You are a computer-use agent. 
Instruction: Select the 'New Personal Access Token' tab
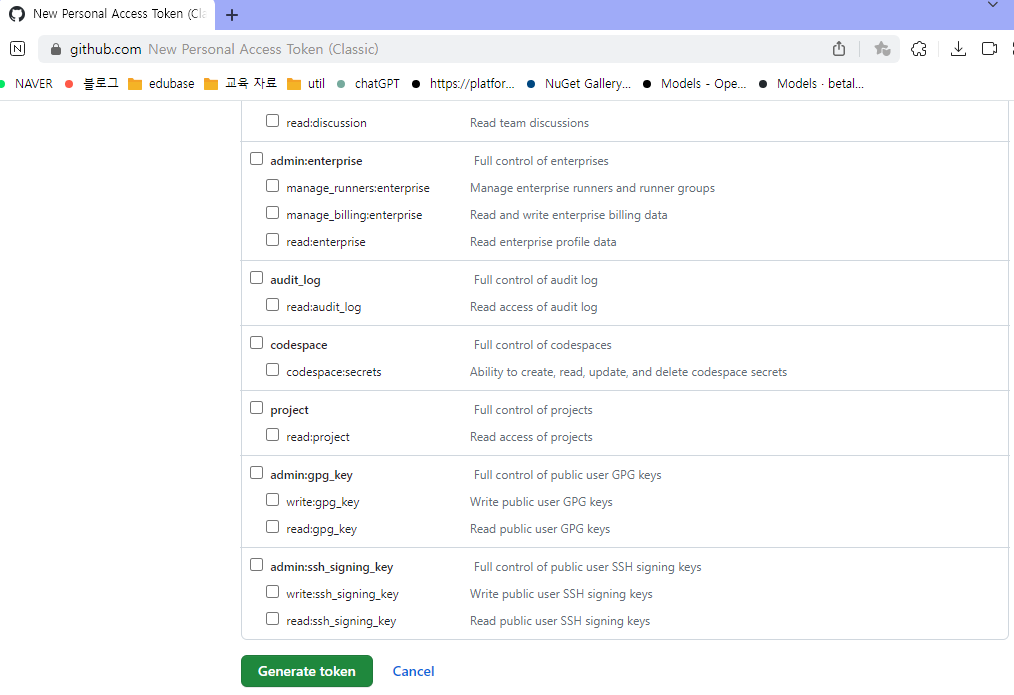107,14
